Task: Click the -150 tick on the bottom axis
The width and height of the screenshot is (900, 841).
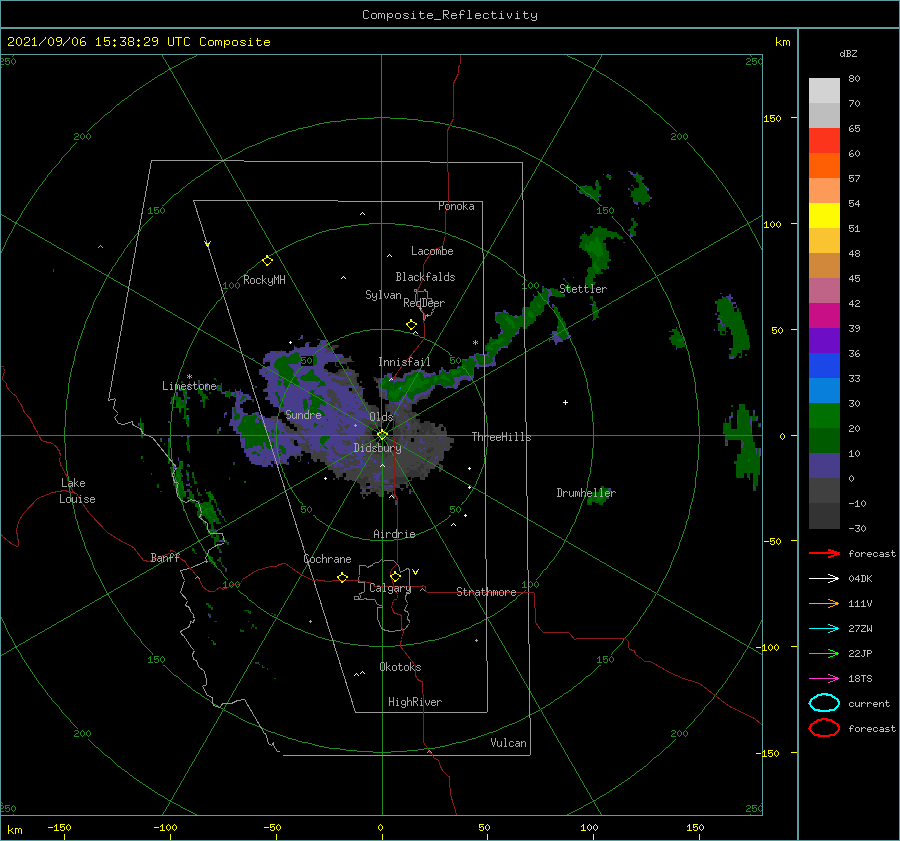Action: pos(59,827)
